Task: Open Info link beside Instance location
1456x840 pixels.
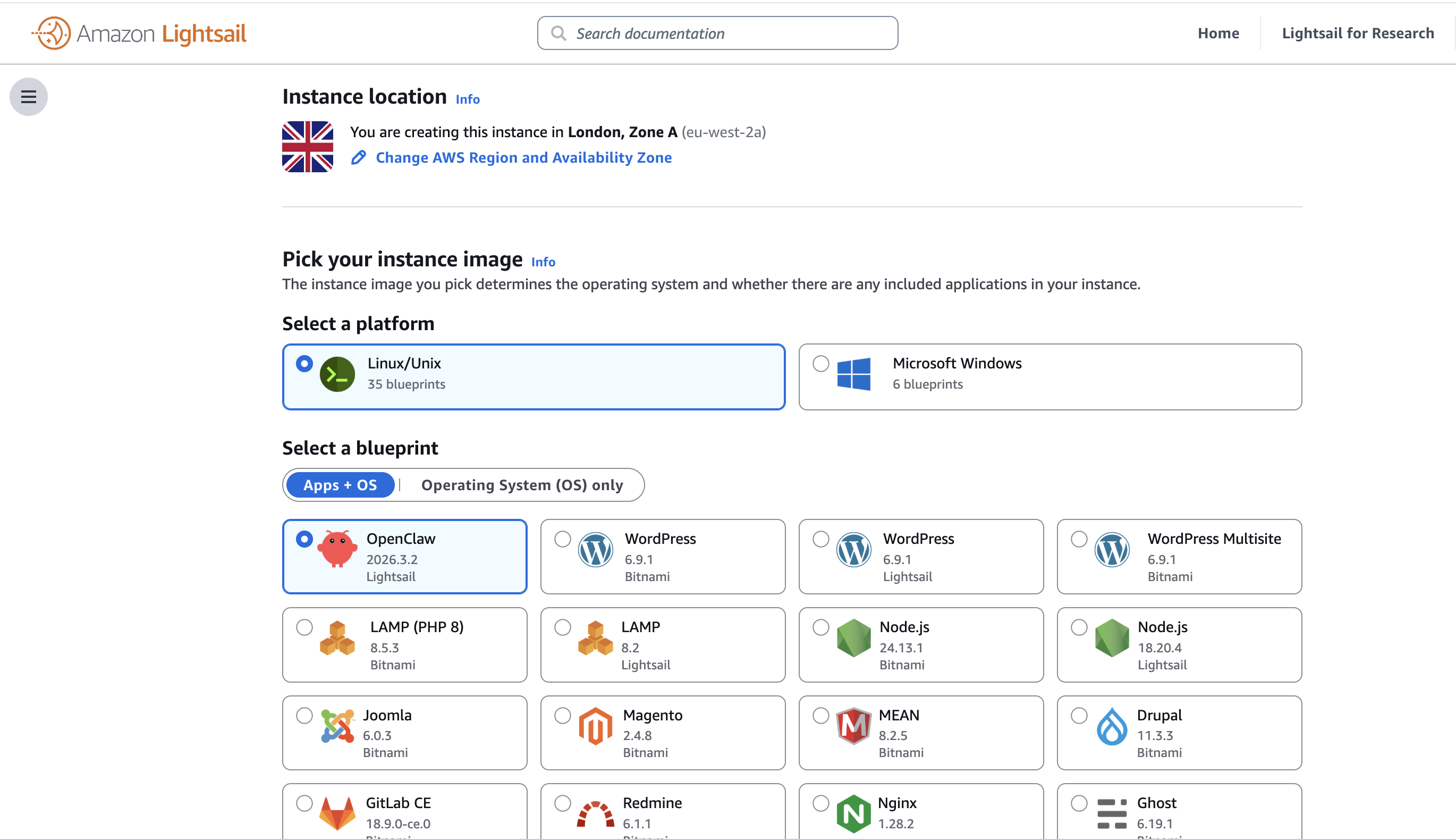Action: pos(468,100)
